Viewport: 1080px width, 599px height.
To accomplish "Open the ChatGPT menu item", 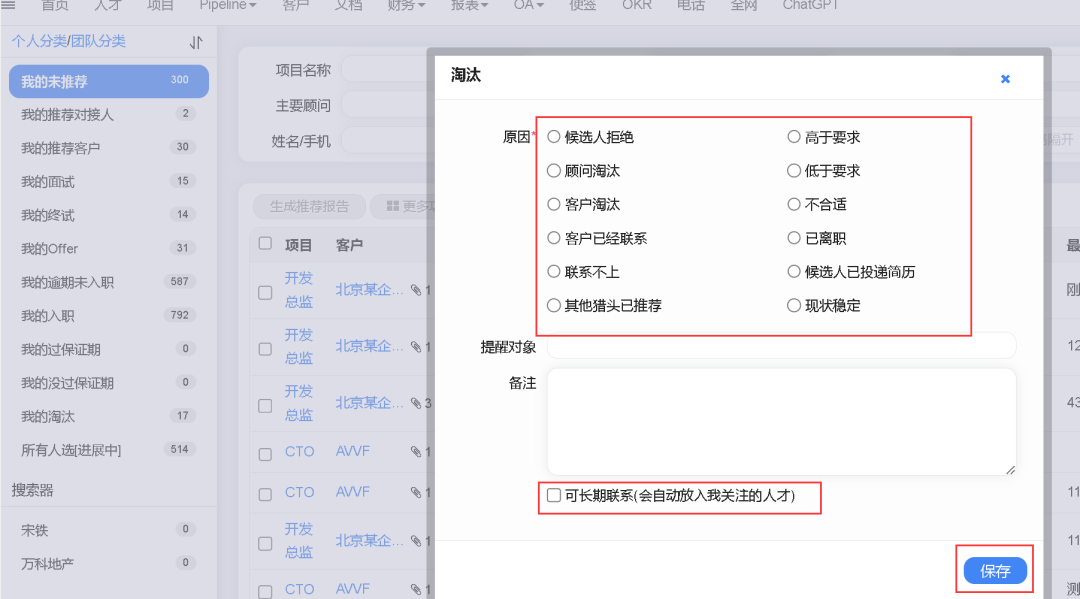I will (x=810, y=6).
